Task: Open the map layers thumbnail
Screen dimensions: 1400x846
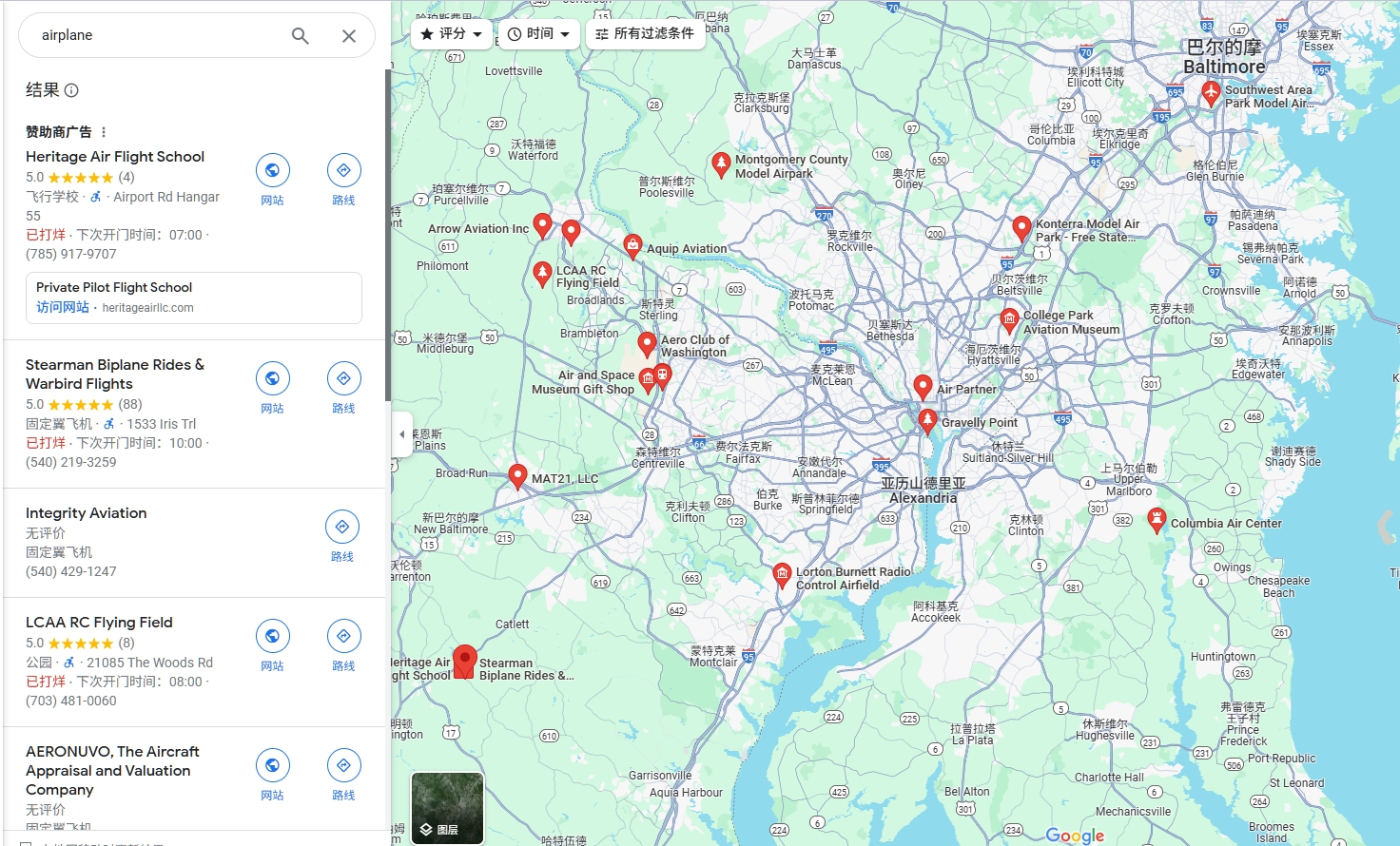Action: 447,808
